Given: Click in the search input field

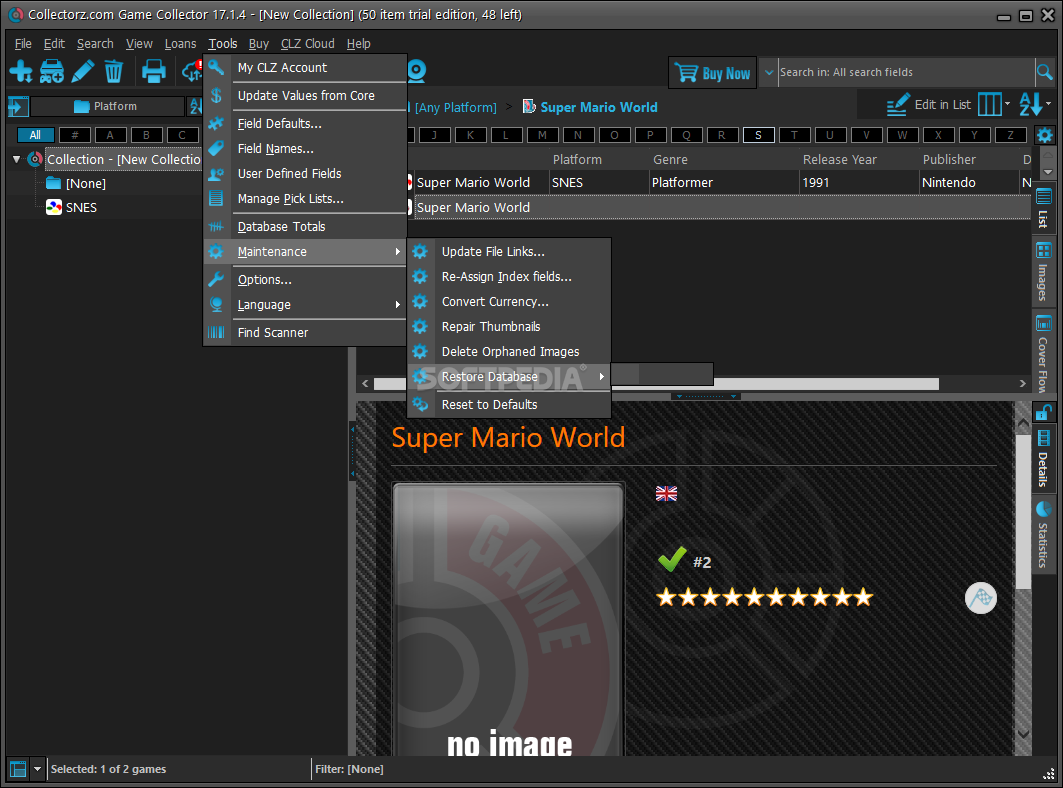Looking at the screenshot, I should [905, 72].
